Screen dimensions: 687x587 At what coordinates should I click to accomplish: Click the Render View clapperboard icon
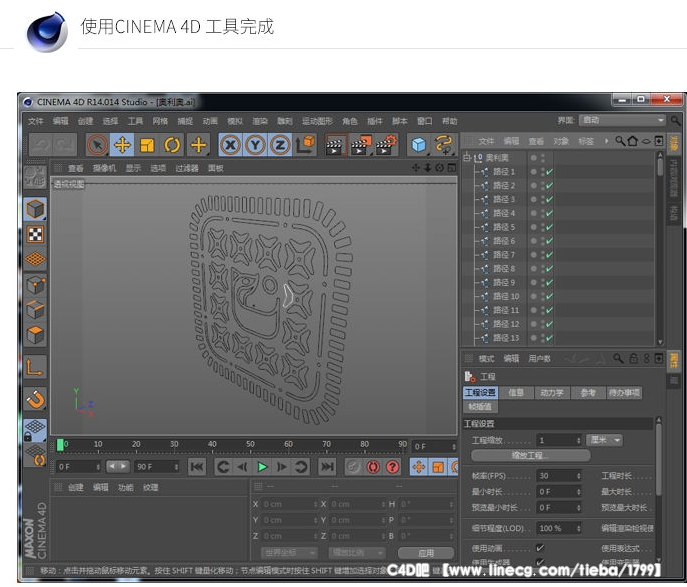336,145
